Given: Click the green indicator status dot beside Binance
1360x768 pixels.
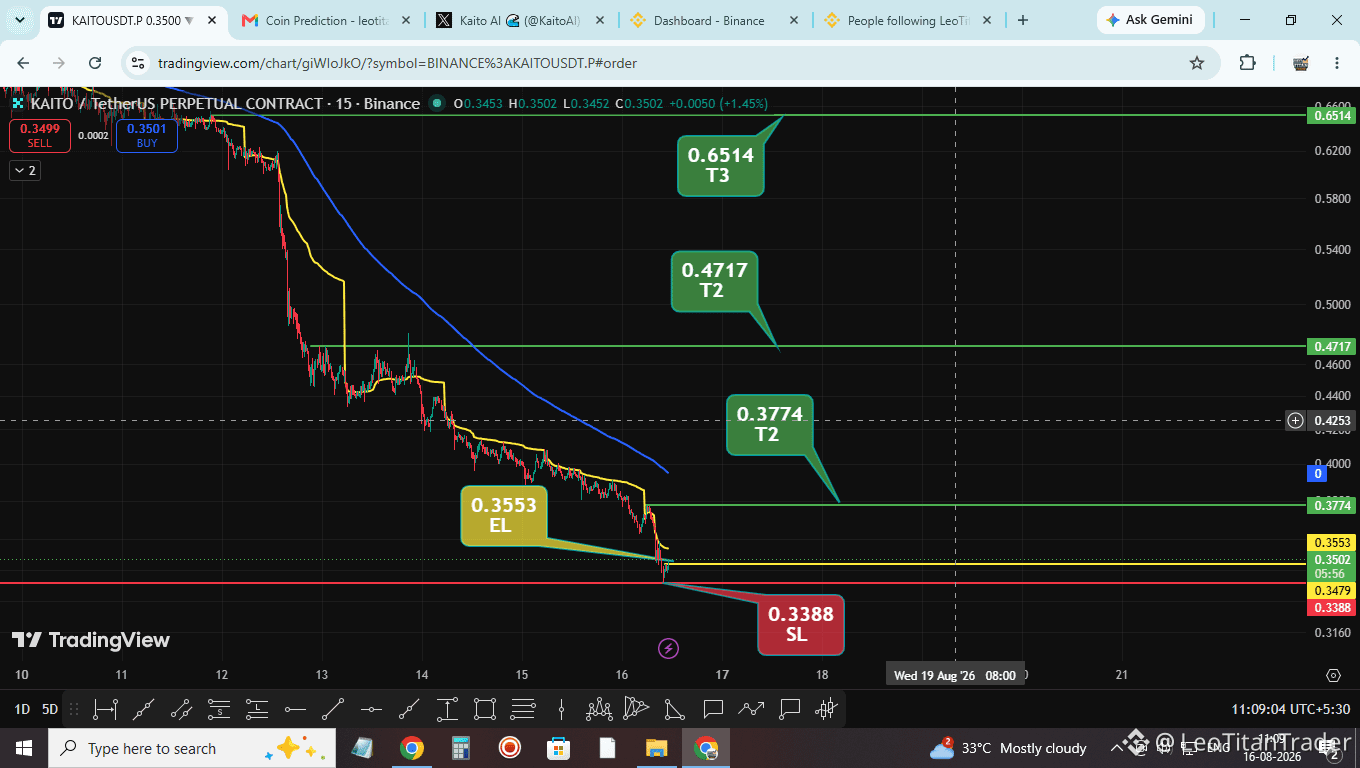Looking at the screenshot, I should coord(437,103).
